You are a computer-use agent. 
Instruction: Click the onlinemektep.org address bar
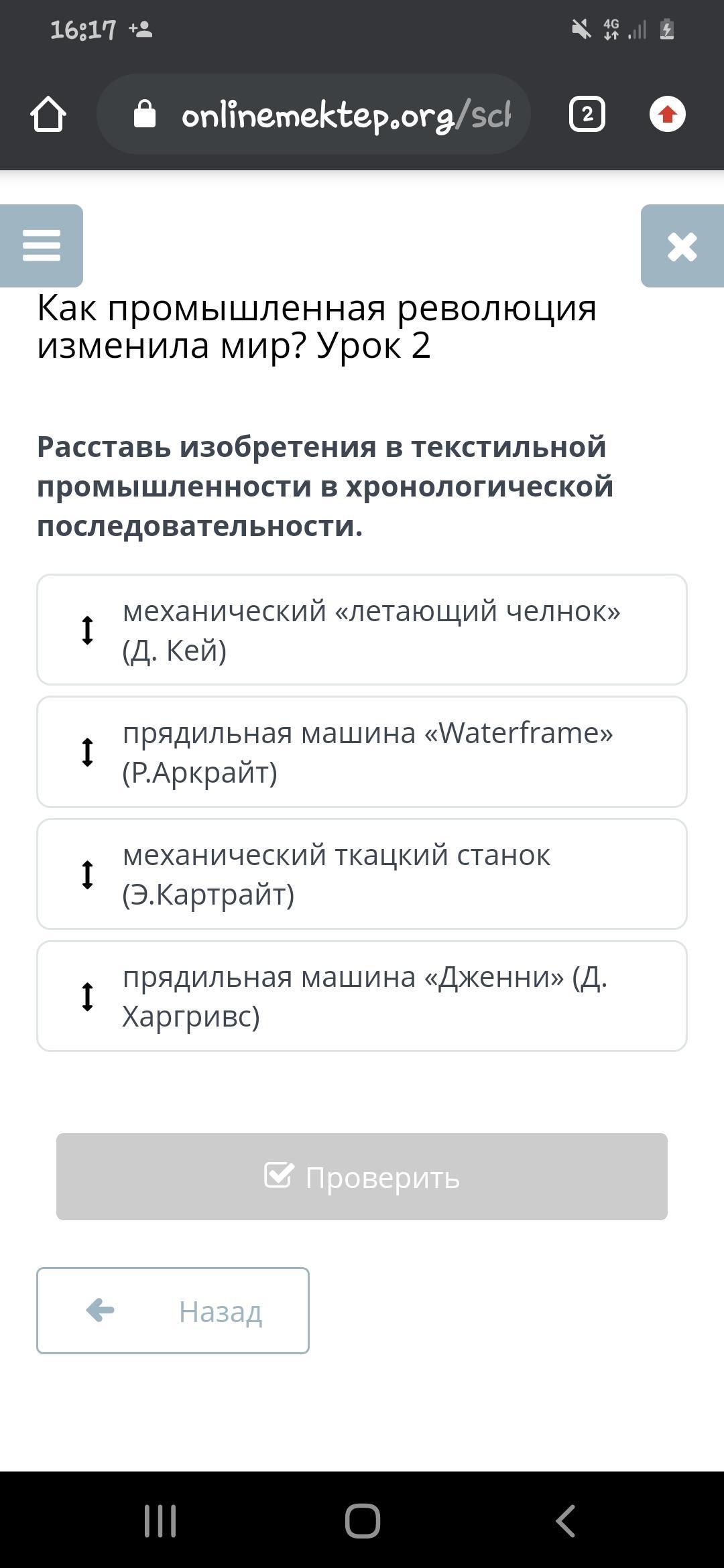tap(314, 114)
